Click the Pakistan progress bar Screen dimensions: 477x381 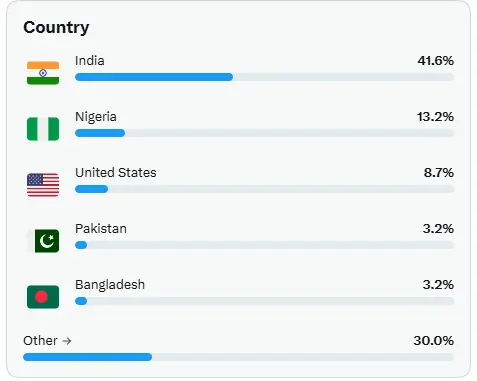point(265,245)
